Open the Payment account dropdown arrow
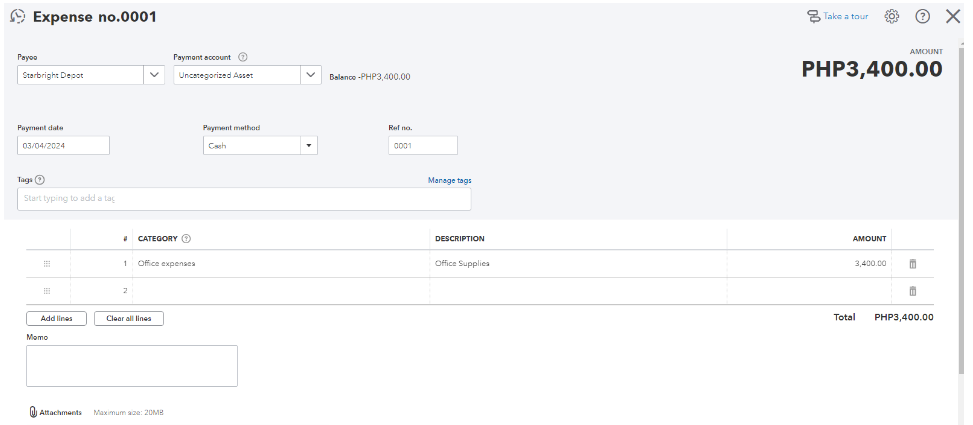 311,75
